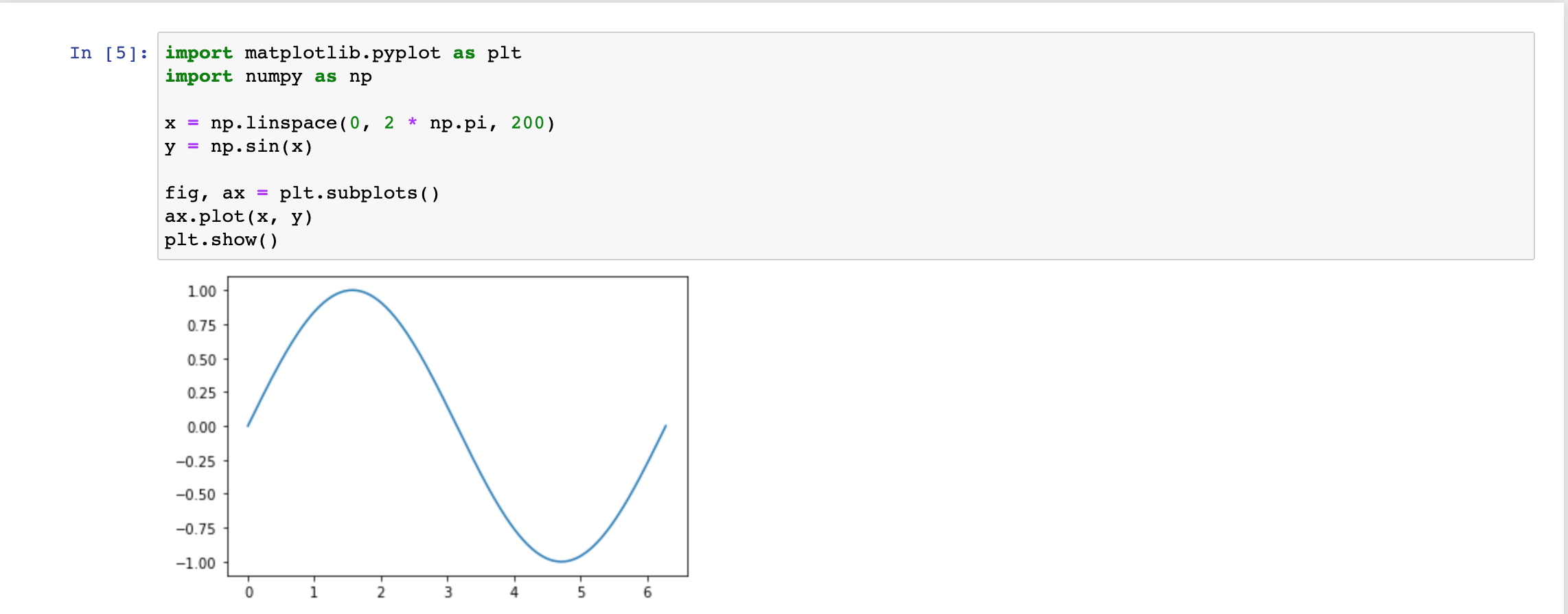Click the 1.00 y-axis tick label
The height and width of the screenshot is (614, 1568).
202,291
